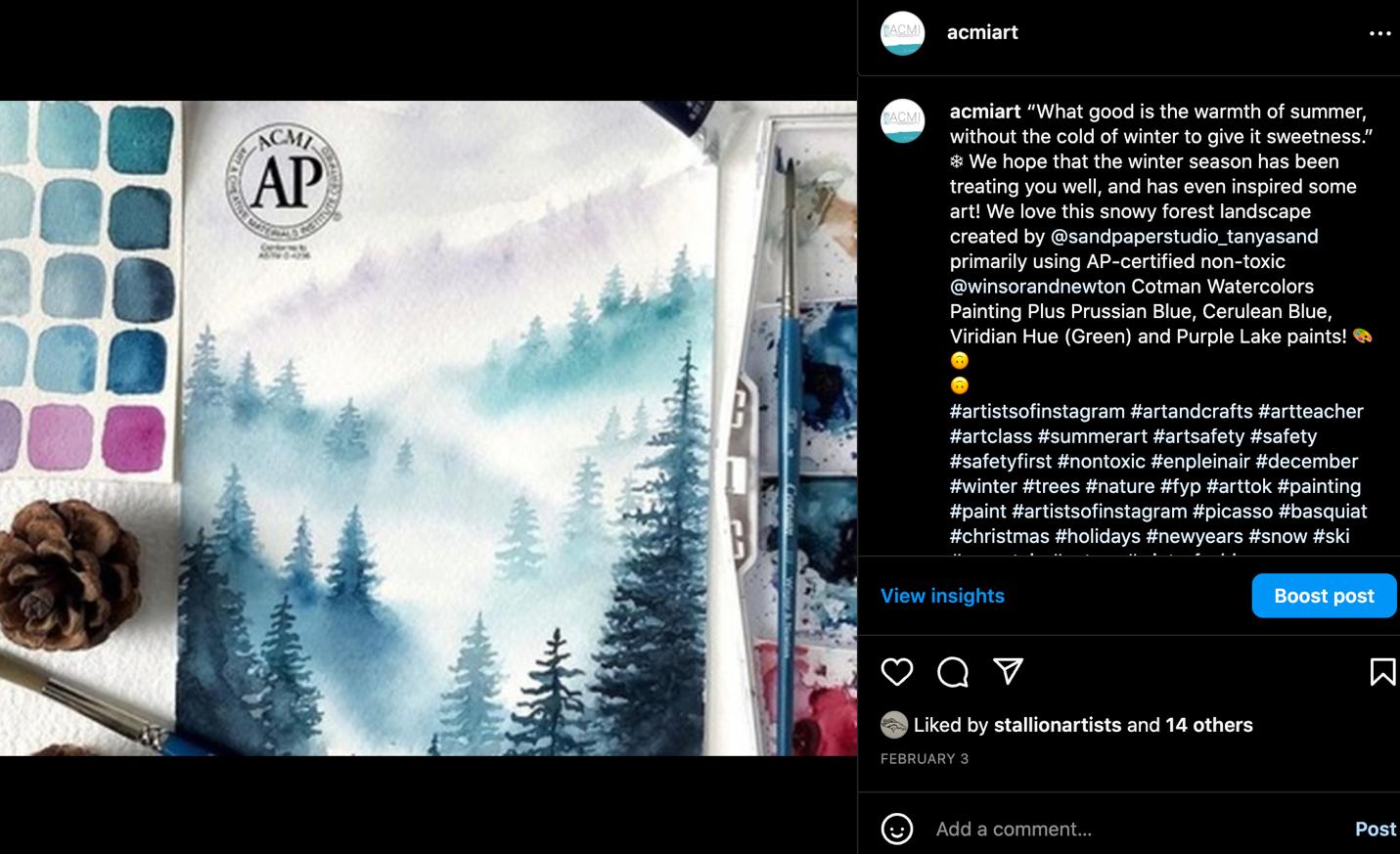The image size is (1400, 854).
Task: Like the post with the heart icon
Action: 896,672
